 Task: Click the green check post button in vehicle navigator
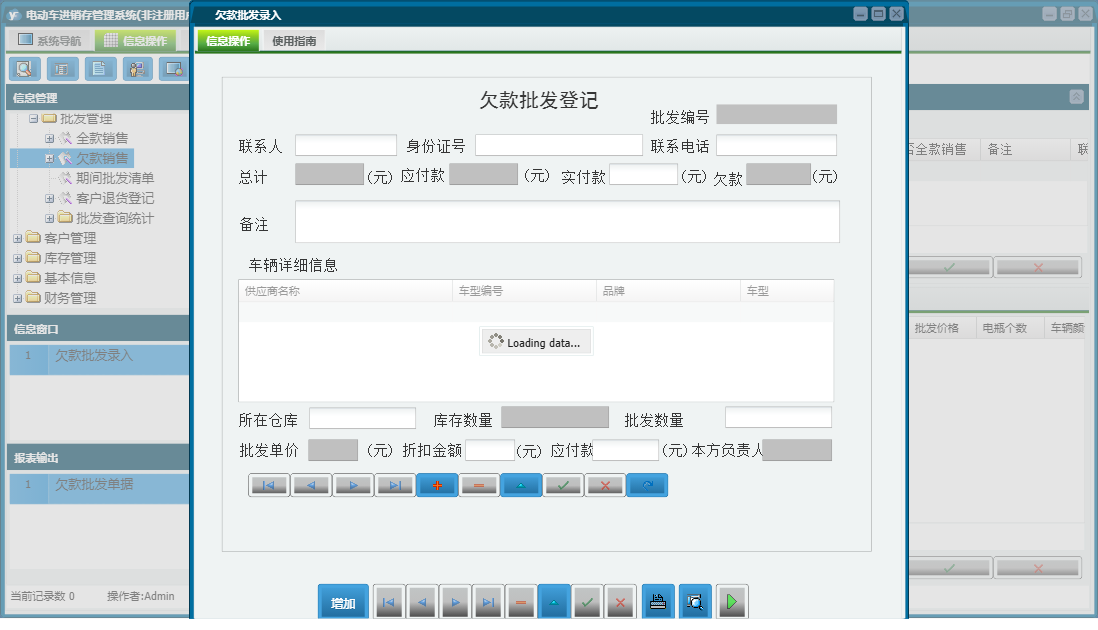(x=563, y=485)
